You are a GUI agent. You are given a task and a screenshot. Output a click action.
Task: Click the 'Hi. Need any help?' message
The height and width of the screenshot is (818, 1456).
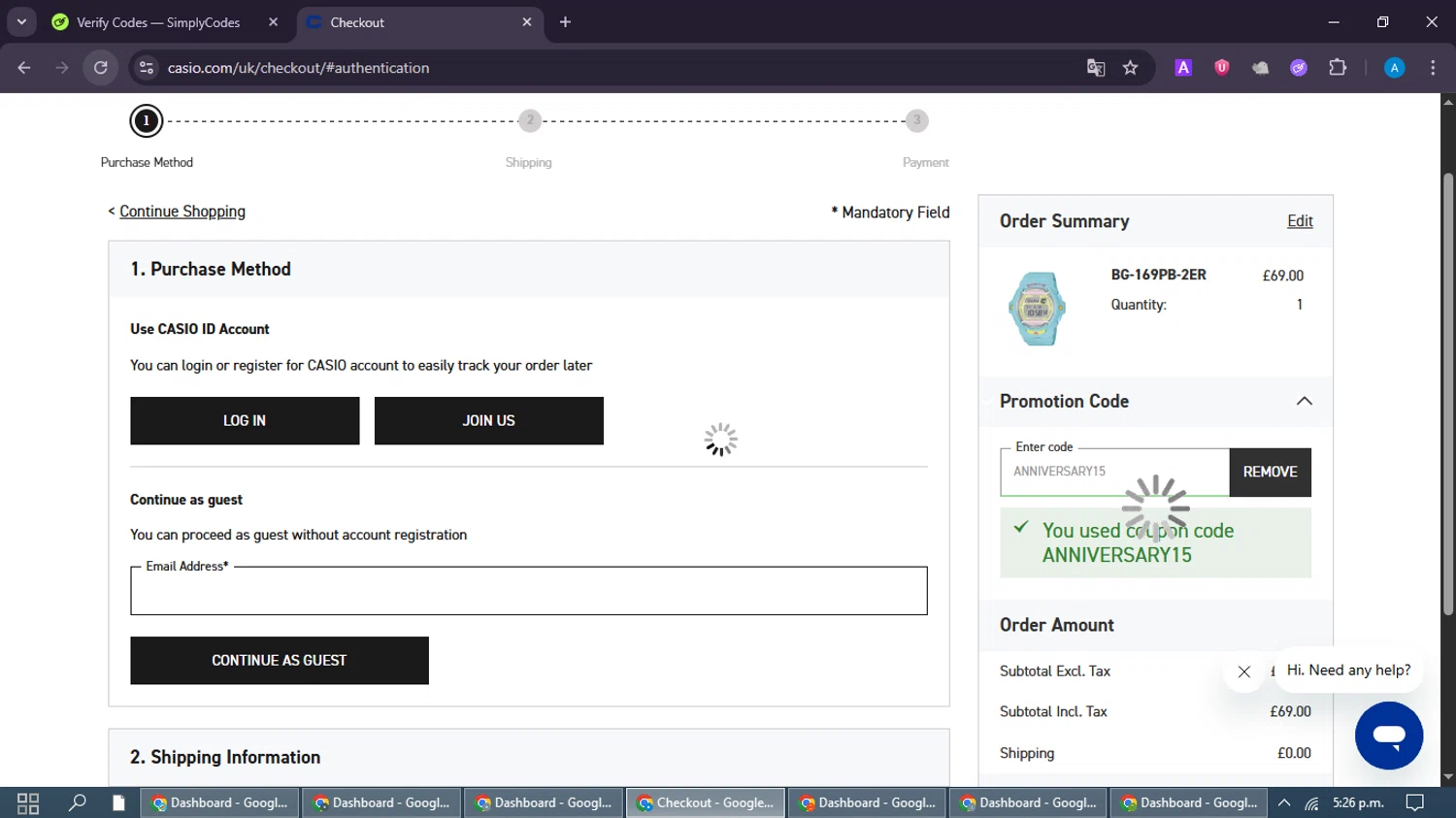point(1348,671)
